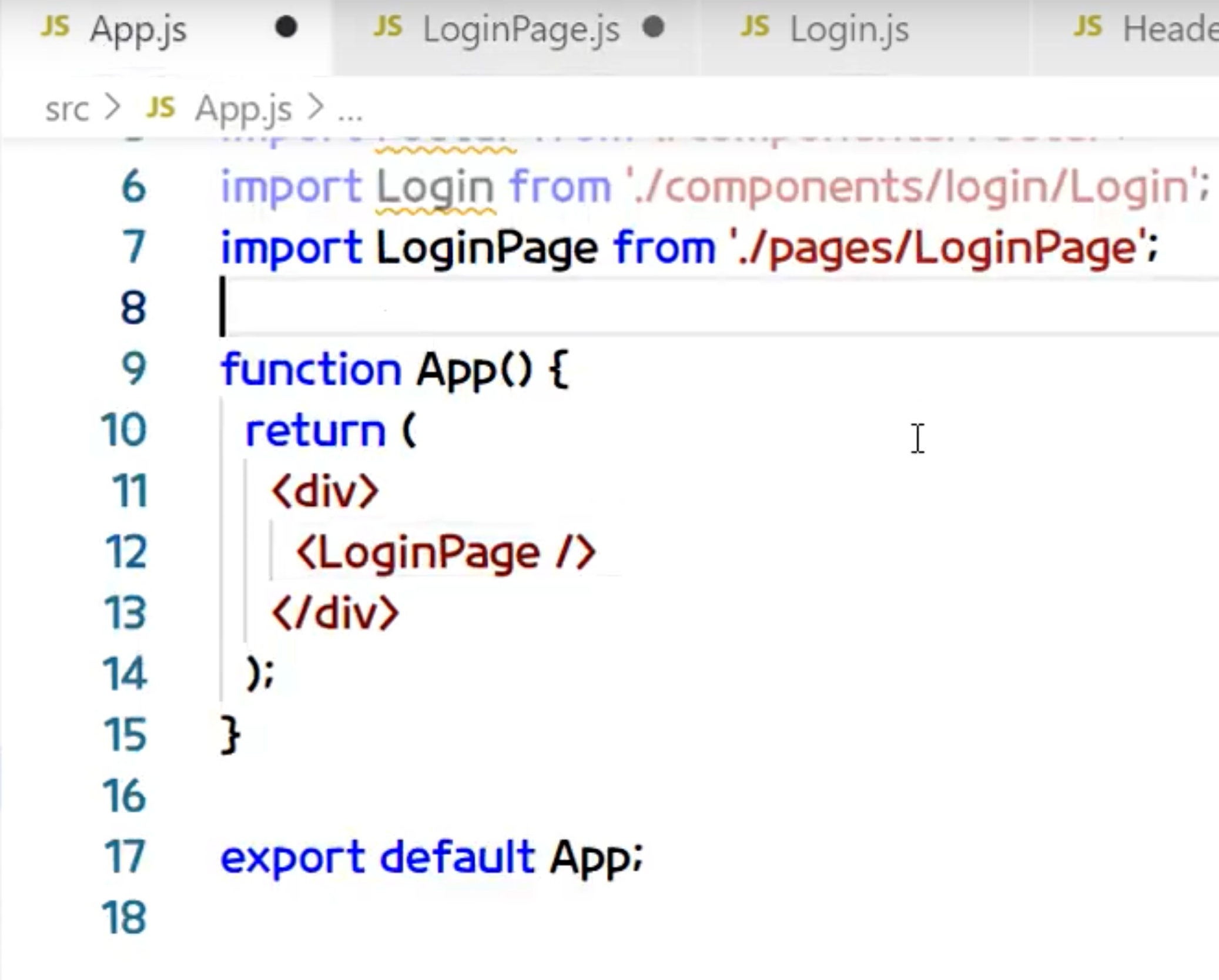Click line number 7 in gutter
The image size is (1219, 980).
[x=133, y=247]
